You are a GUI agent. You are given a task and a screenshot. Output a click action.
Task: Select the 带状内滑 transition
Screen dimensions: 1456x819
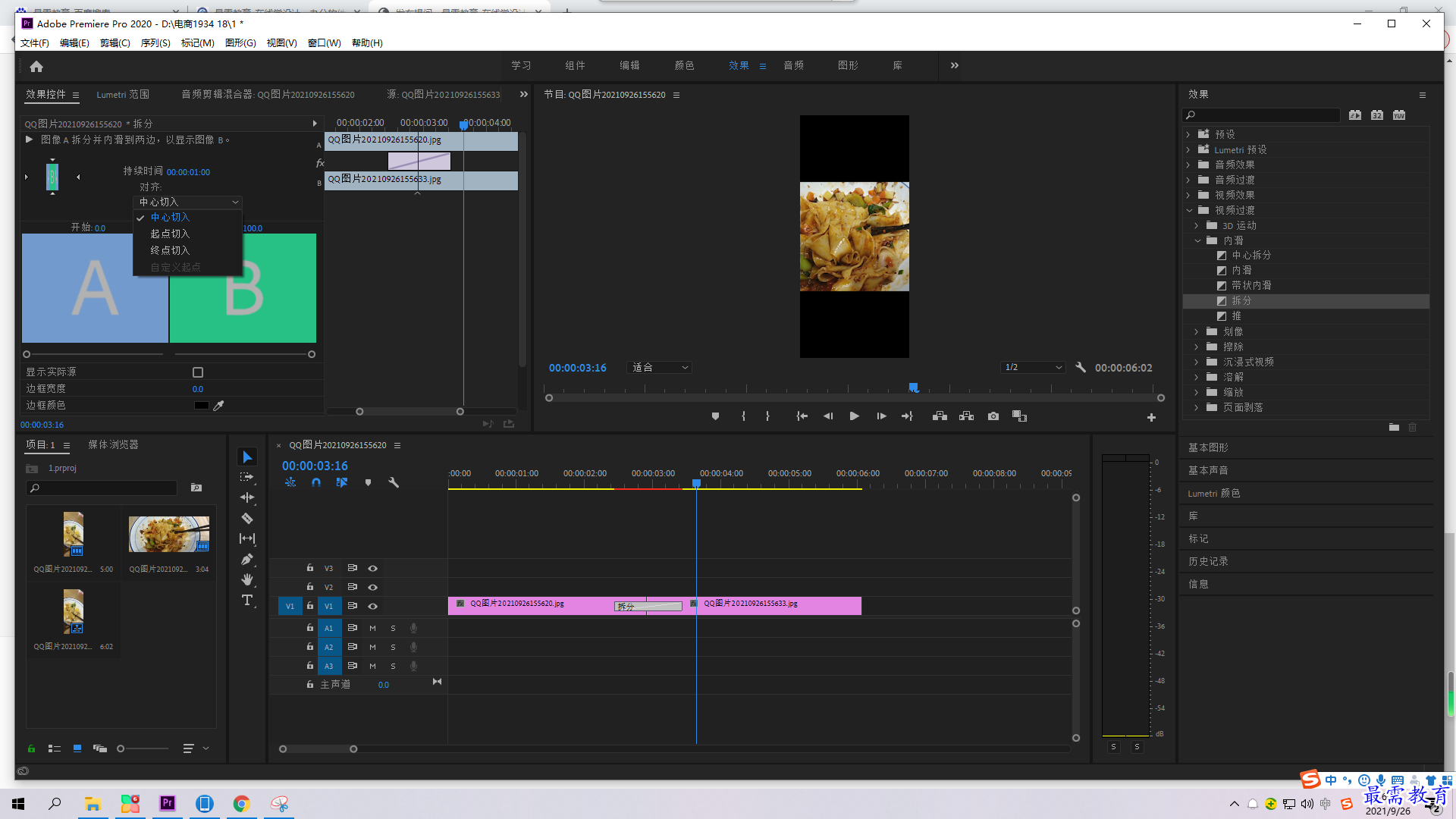tap(1251, 286)
